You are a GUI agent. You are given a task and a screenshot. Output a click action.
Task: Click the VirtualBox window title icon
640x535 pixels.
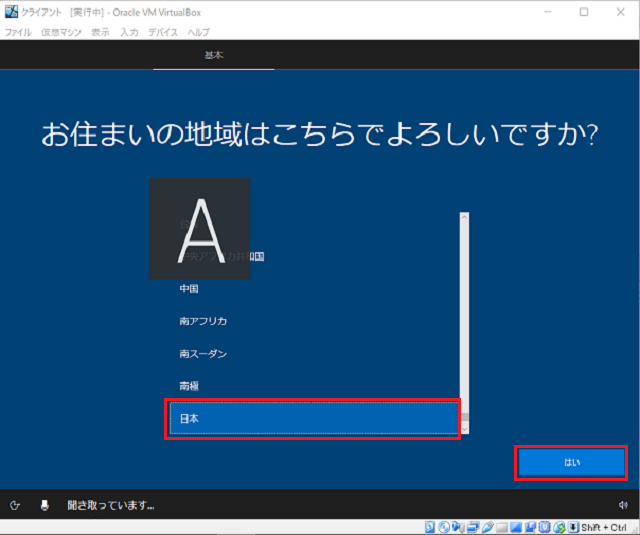[11, 12]
